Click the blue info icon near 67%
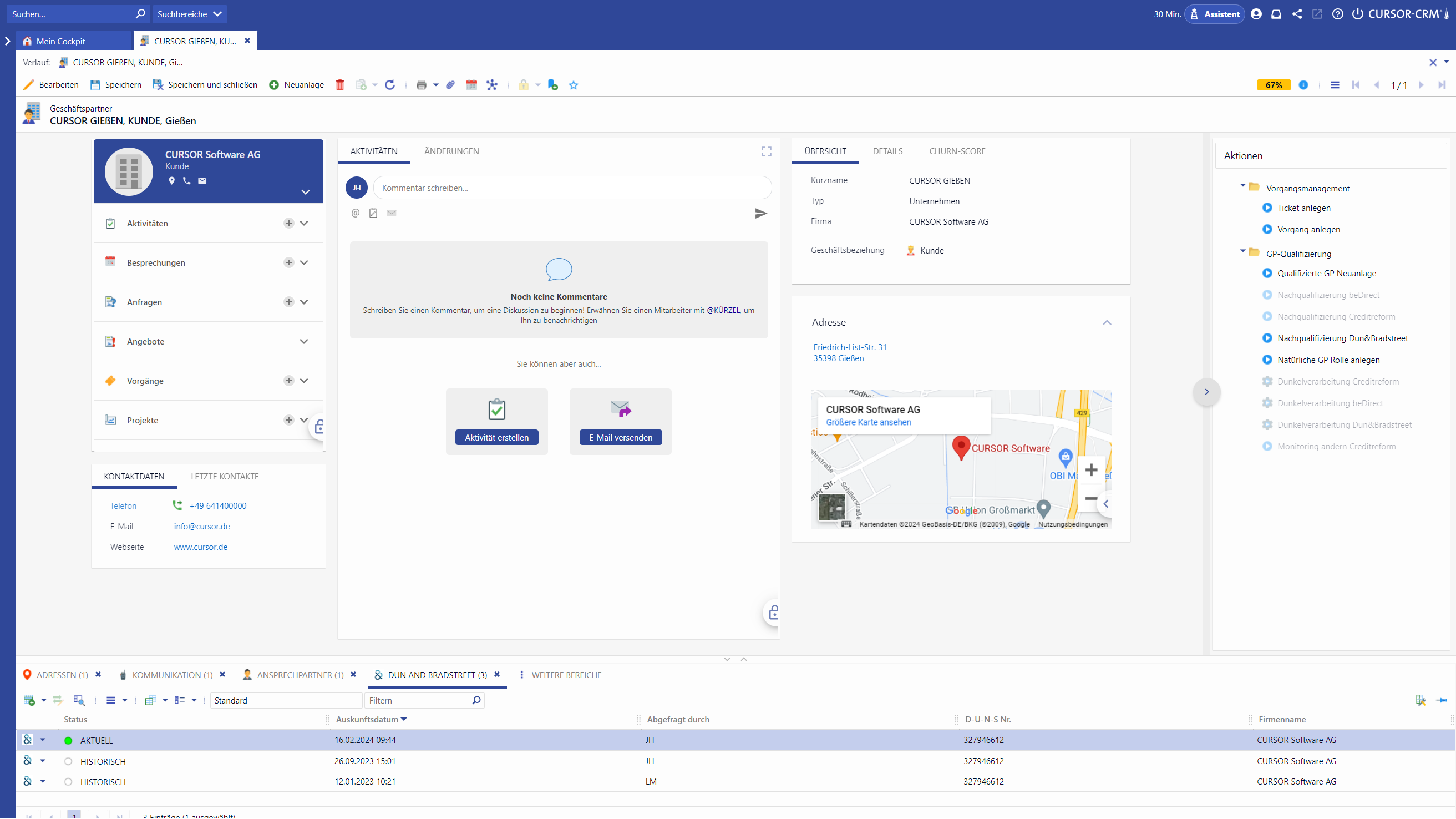The width and height of the screenshot is (1456, 819). tap(1303, 85)
